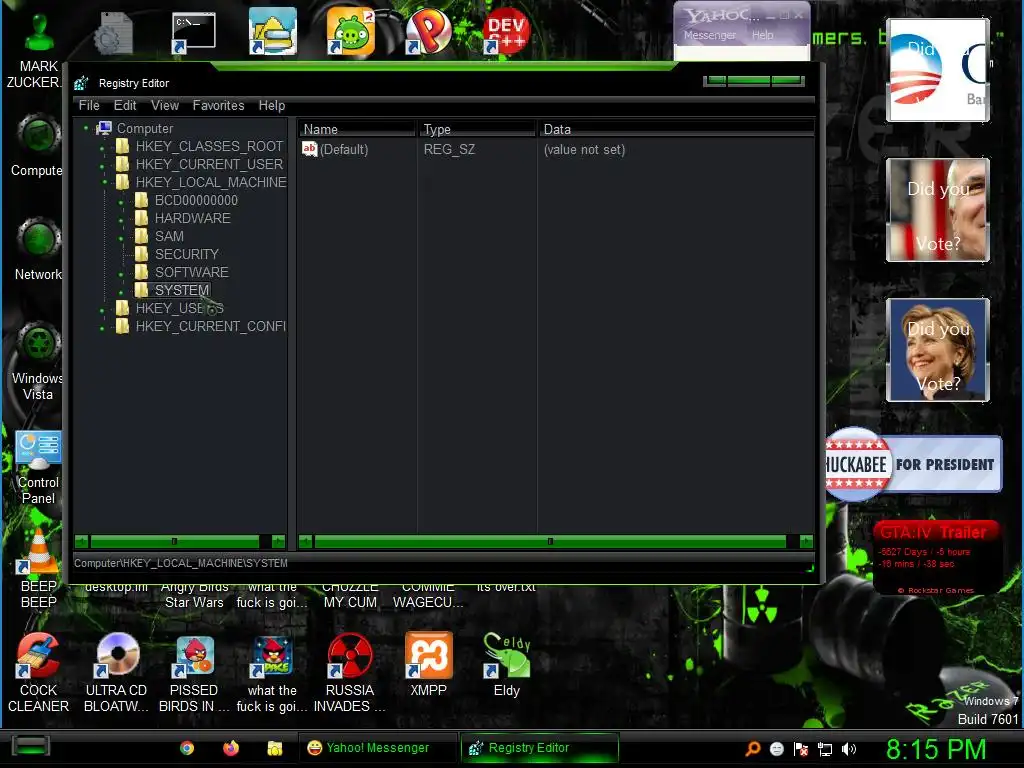Open the Registry Editor Help menu

point(272,105)
